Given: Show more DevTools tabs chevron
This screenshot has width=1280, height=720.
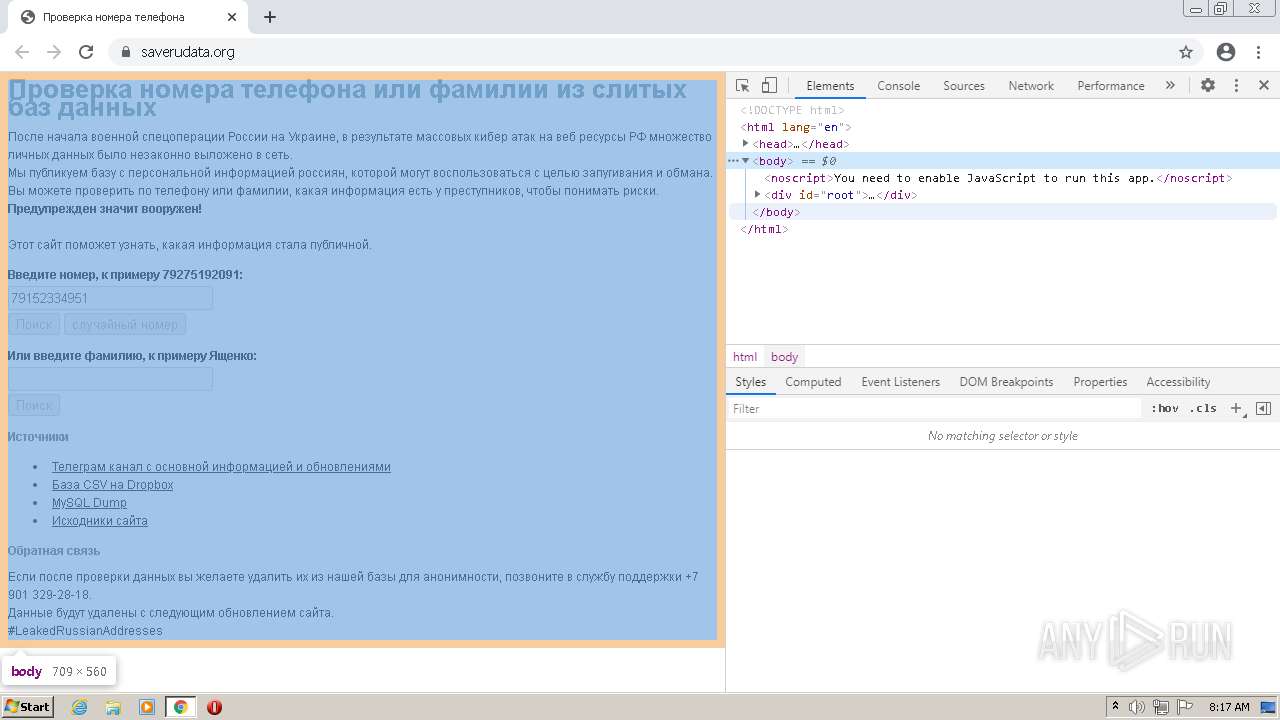Looking at the screenshot, I should [1170, 86].
